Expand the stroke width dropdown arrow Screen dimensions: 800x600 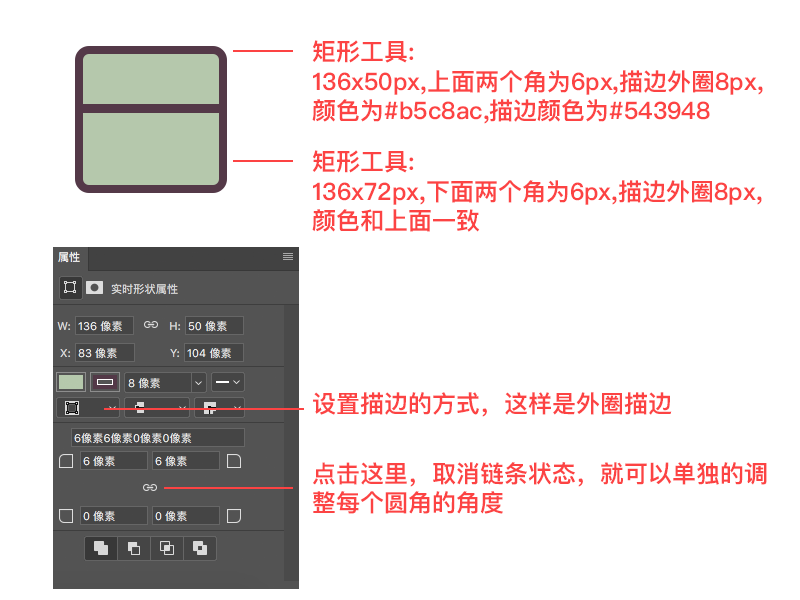198,383
